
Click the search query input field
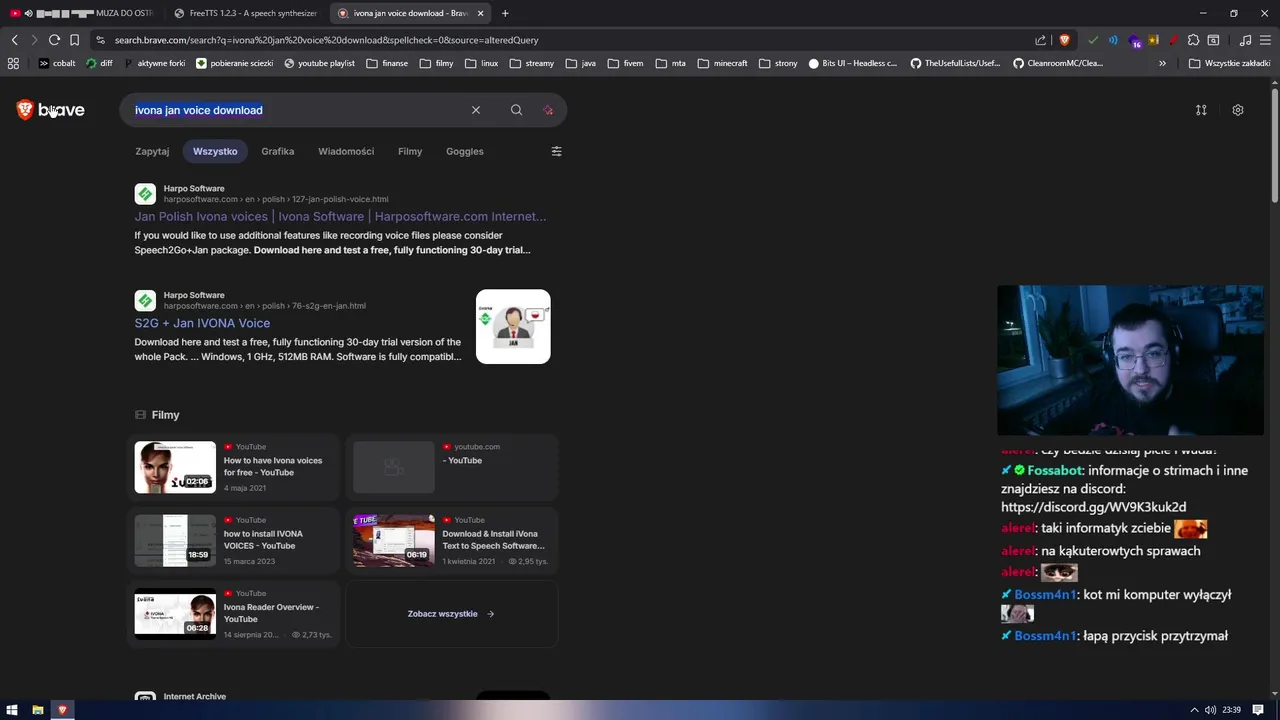tap(300, 110)
